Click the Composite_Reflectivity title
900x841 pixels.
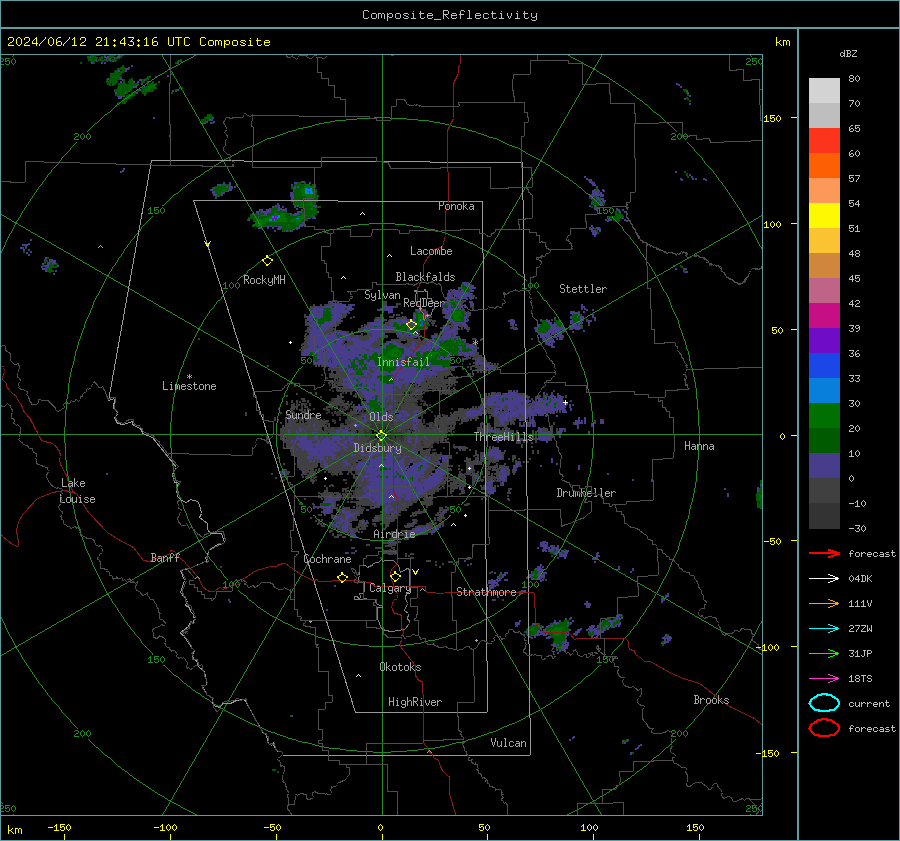450,15
